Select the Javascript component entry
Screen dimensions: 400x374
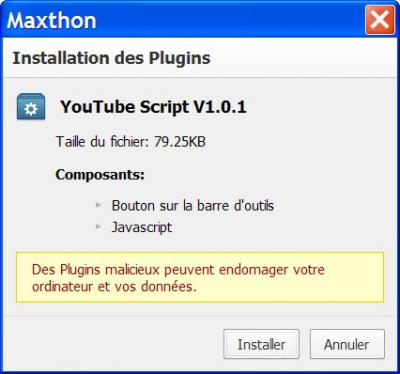tap(142, 227)
